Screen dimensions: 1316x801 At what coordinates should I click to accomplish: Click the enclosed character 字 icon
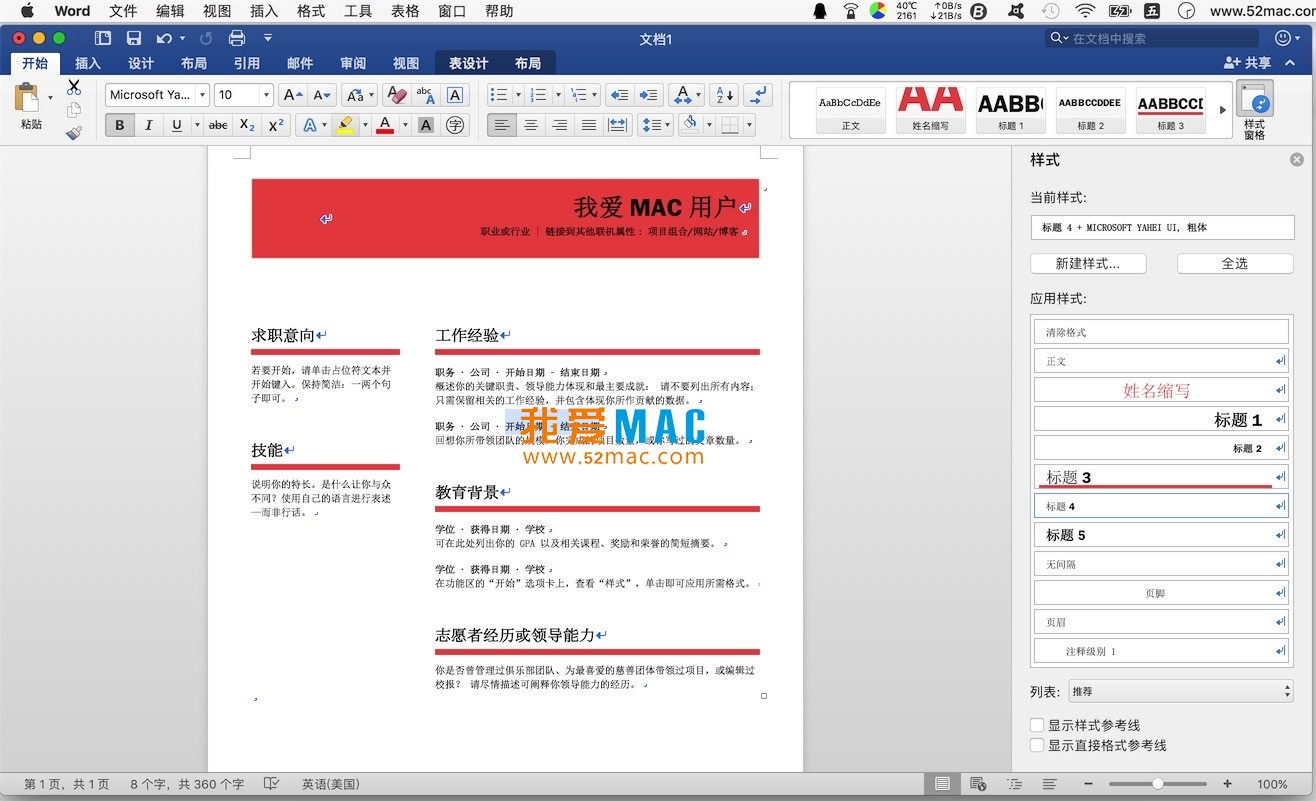pyautogui.click(x=455, y=125)
